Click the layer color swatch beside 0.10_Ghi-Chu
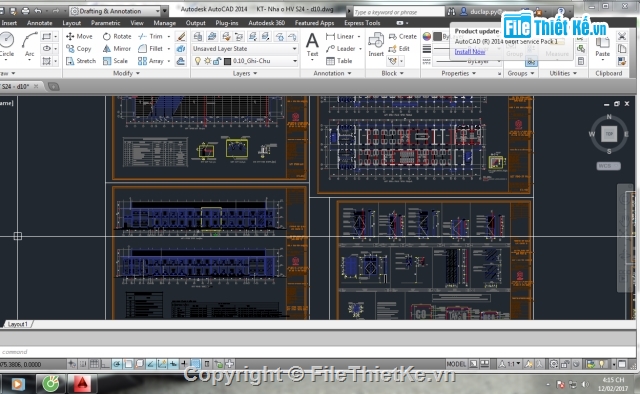The height and width of the screenshot is (394, 640). [228, 61]
